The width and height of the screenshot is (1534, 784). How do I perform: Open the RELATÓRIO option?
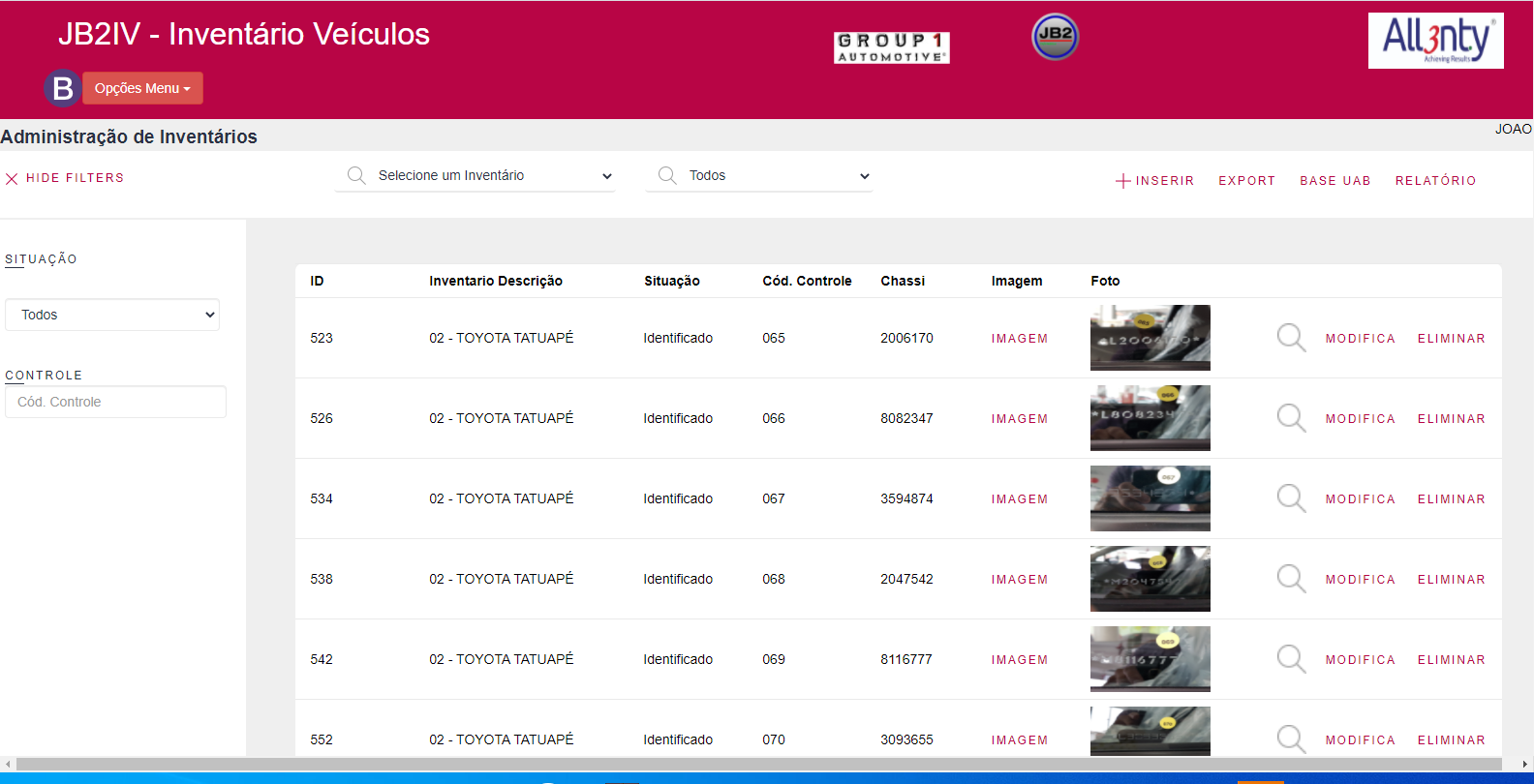(x=1435, y=181)
